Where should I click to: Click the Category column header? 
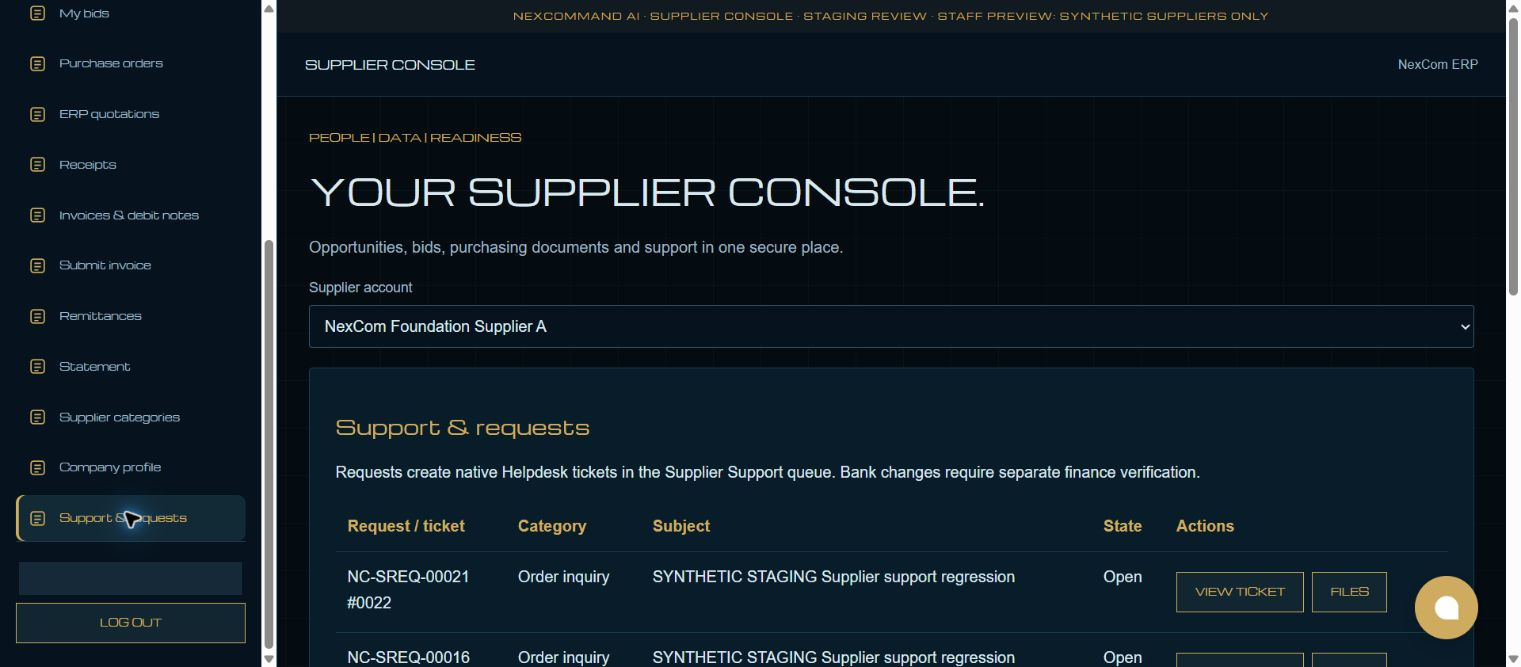point(552,526)
